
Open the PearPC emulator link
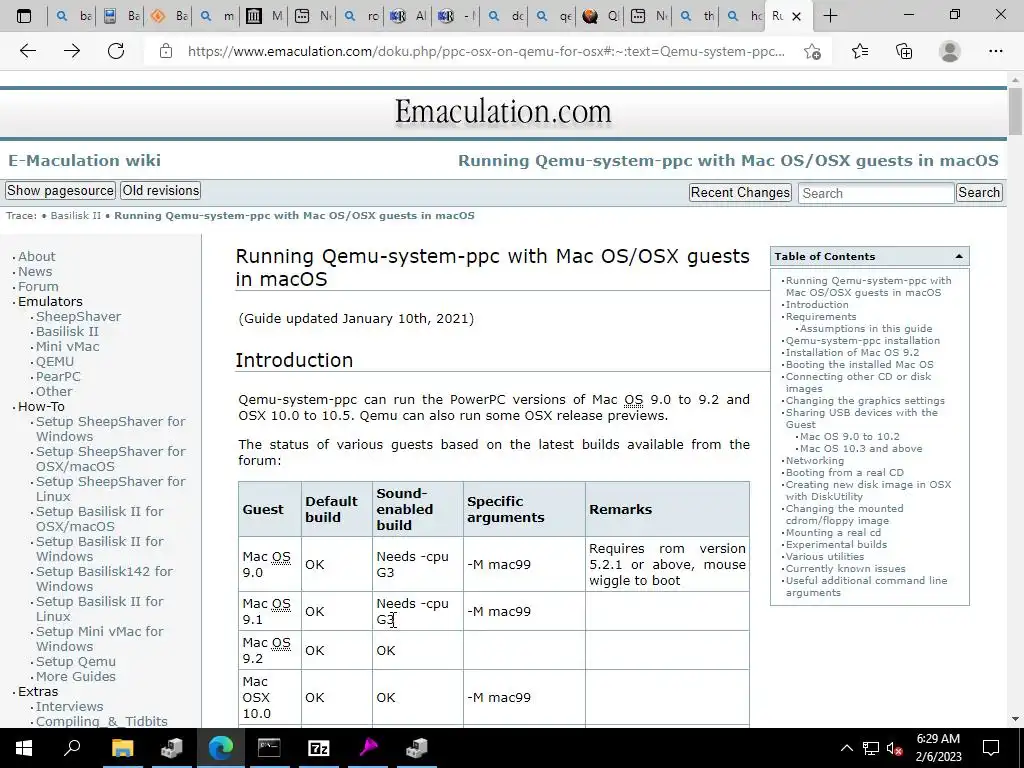click(58, 377)
